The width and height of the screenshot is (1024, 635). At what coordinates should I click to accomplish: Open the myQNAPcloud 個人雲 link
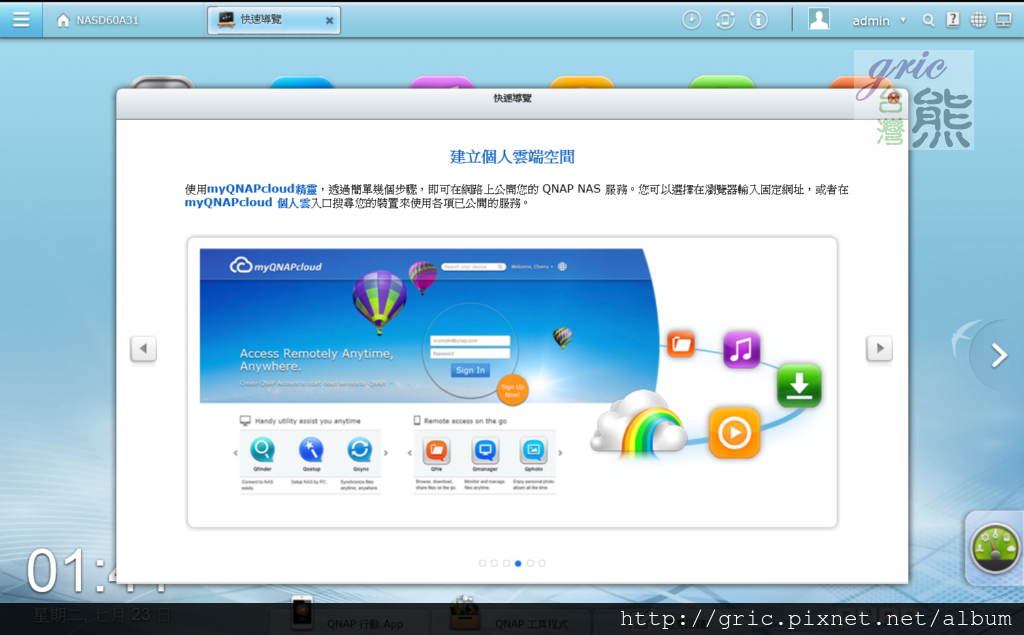(248, 203)
